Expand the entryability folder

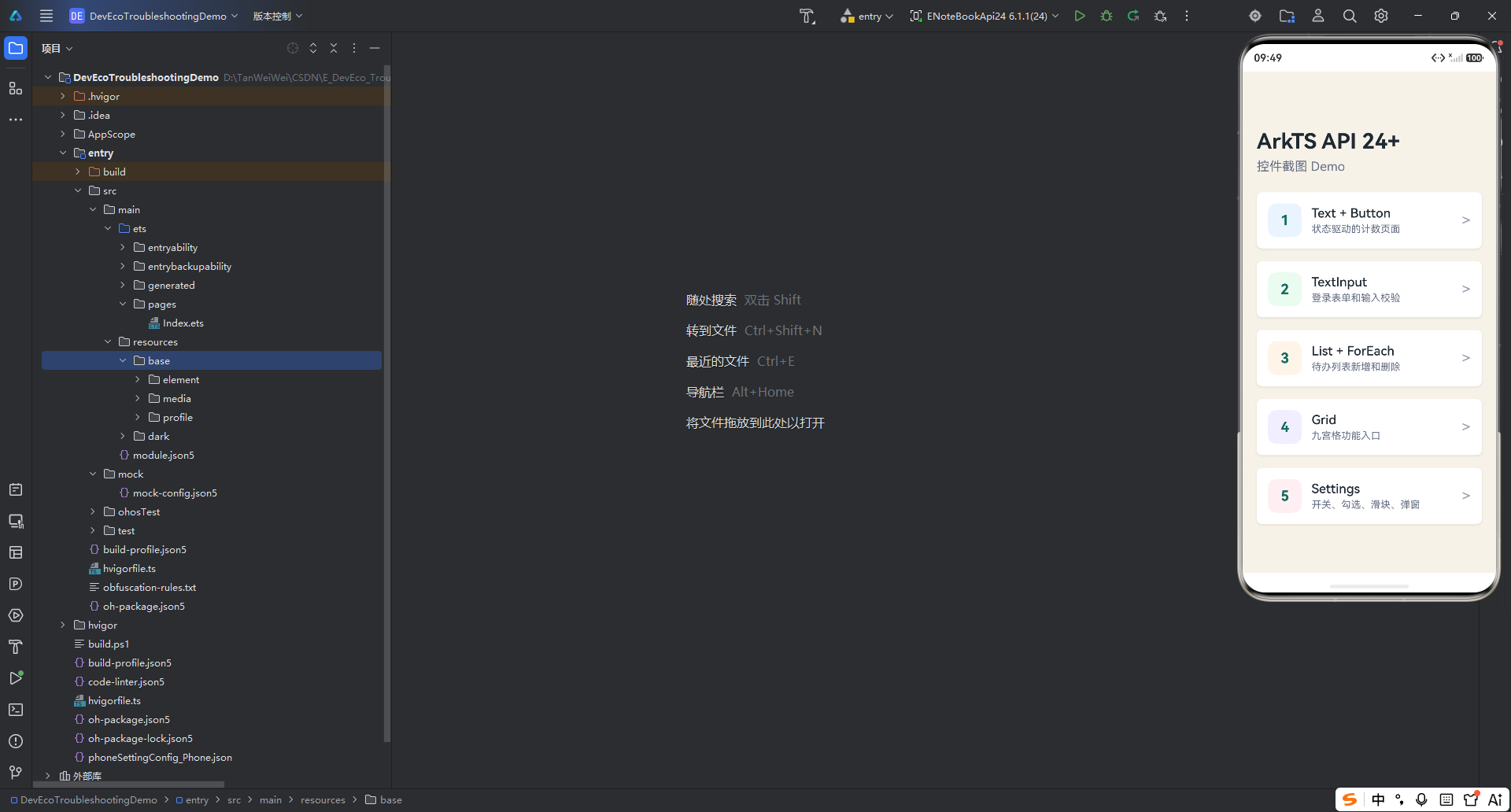pos(123,247)
